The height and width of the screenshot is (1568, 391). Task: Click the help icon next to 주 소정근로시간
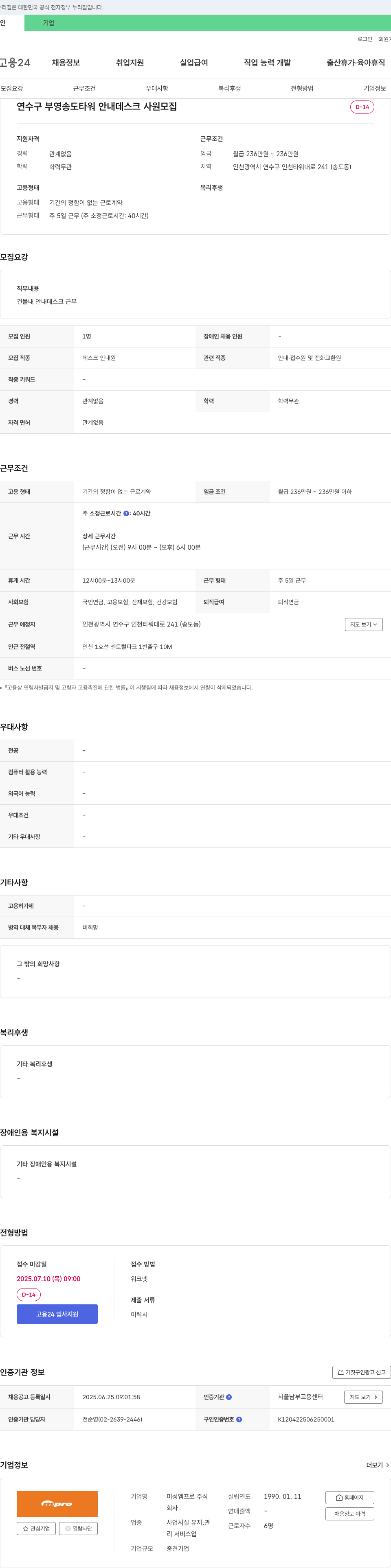[126, 513]
